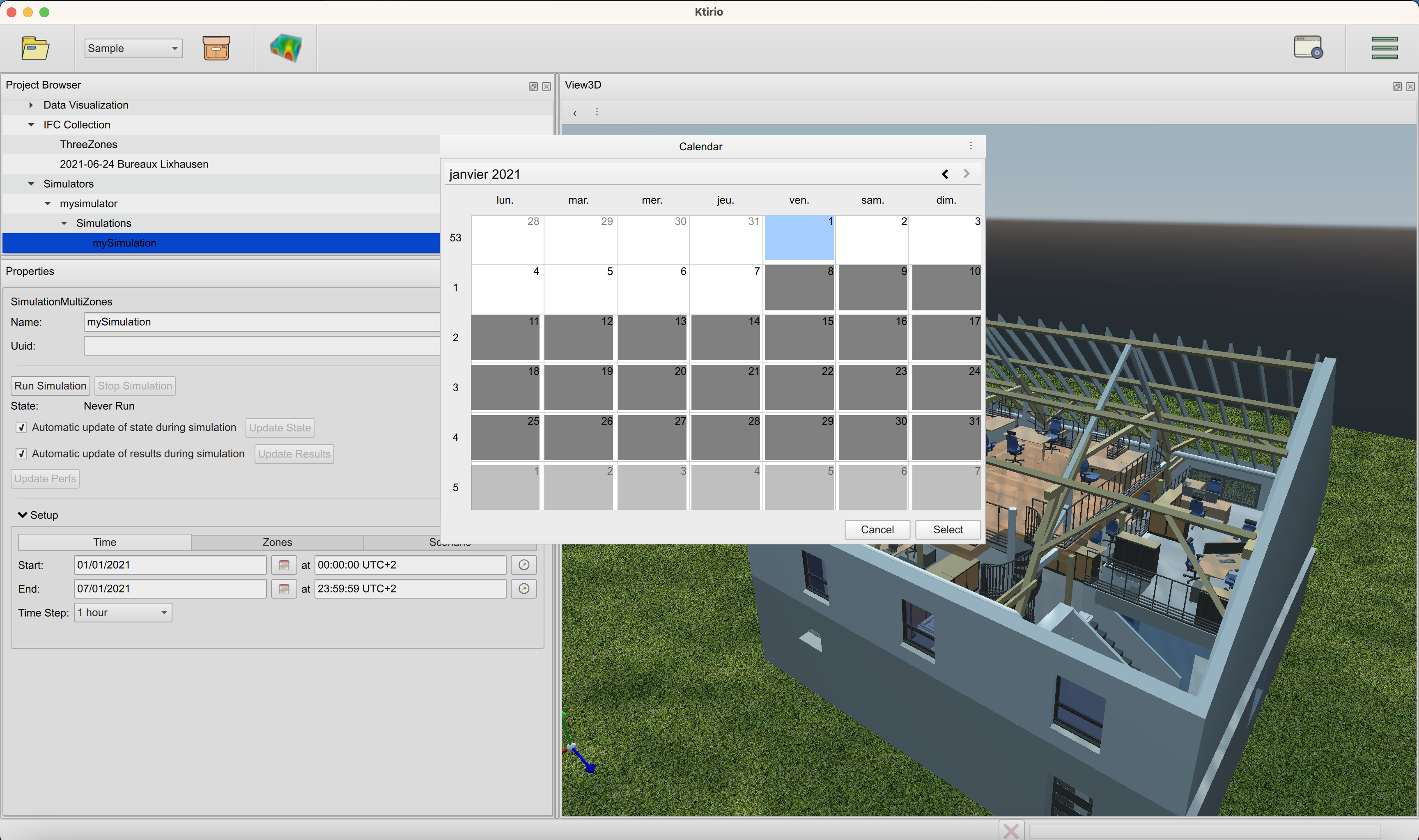Open Calendar dialog three-dot options menu
Screen dimensions: 1419x840
[x=971, y=146]
